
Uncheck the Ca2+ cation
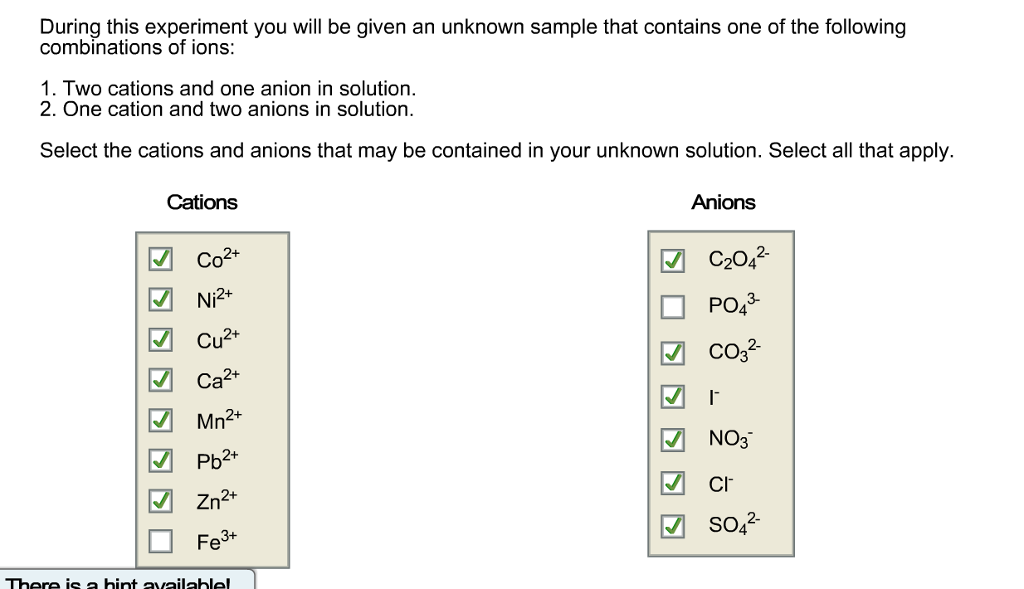coord(159,380)
